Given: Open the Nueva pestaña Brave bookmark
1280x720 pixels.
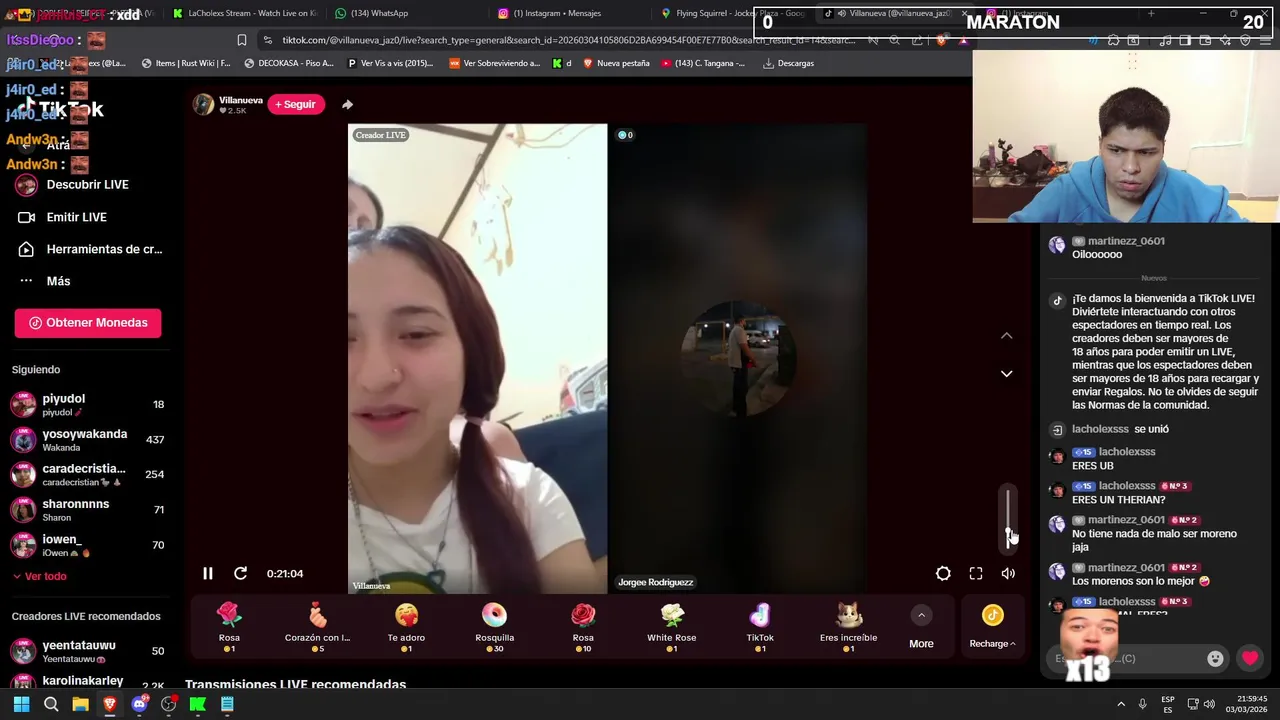Looking at the screenshot, I should point(617,63).
